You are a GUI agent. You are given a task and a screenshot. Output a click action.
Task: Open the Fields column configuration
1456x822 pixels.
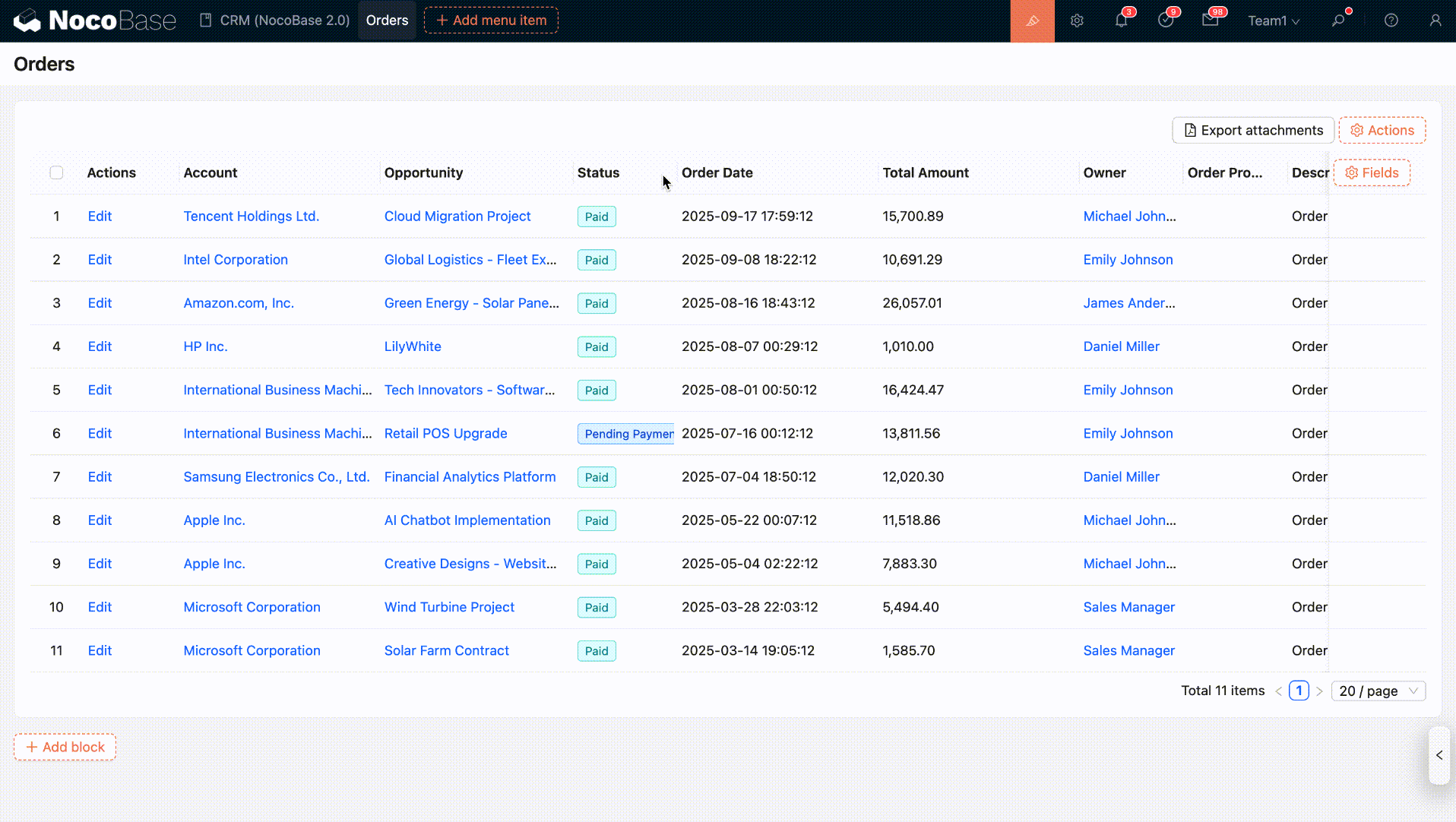(x=1372, y=172)
